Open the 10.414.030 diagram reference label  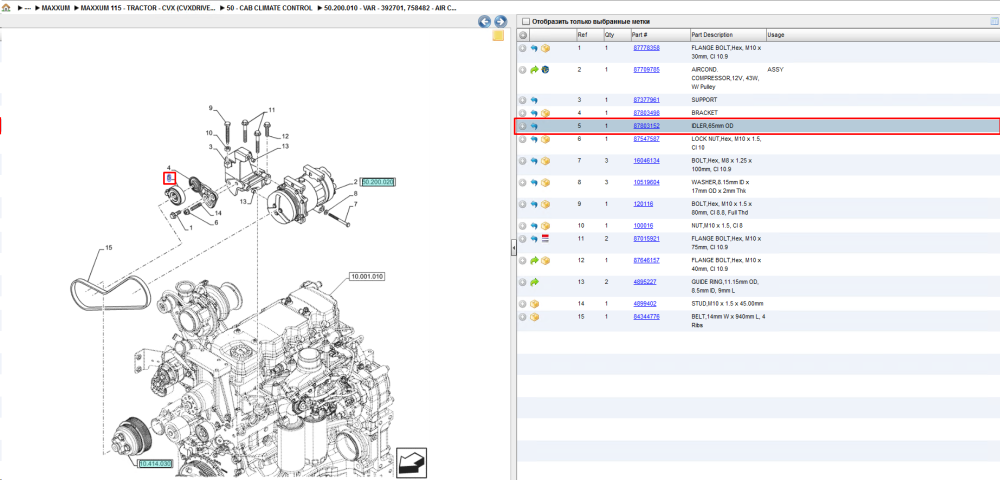point(156,464)
